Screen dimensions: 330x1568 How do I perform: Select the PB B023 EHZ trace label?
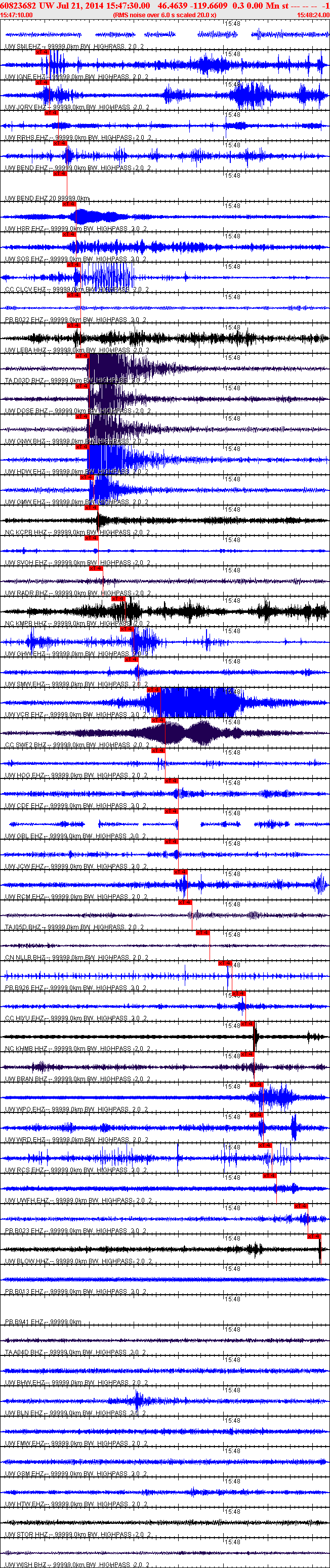click(x=76, y=1232)
